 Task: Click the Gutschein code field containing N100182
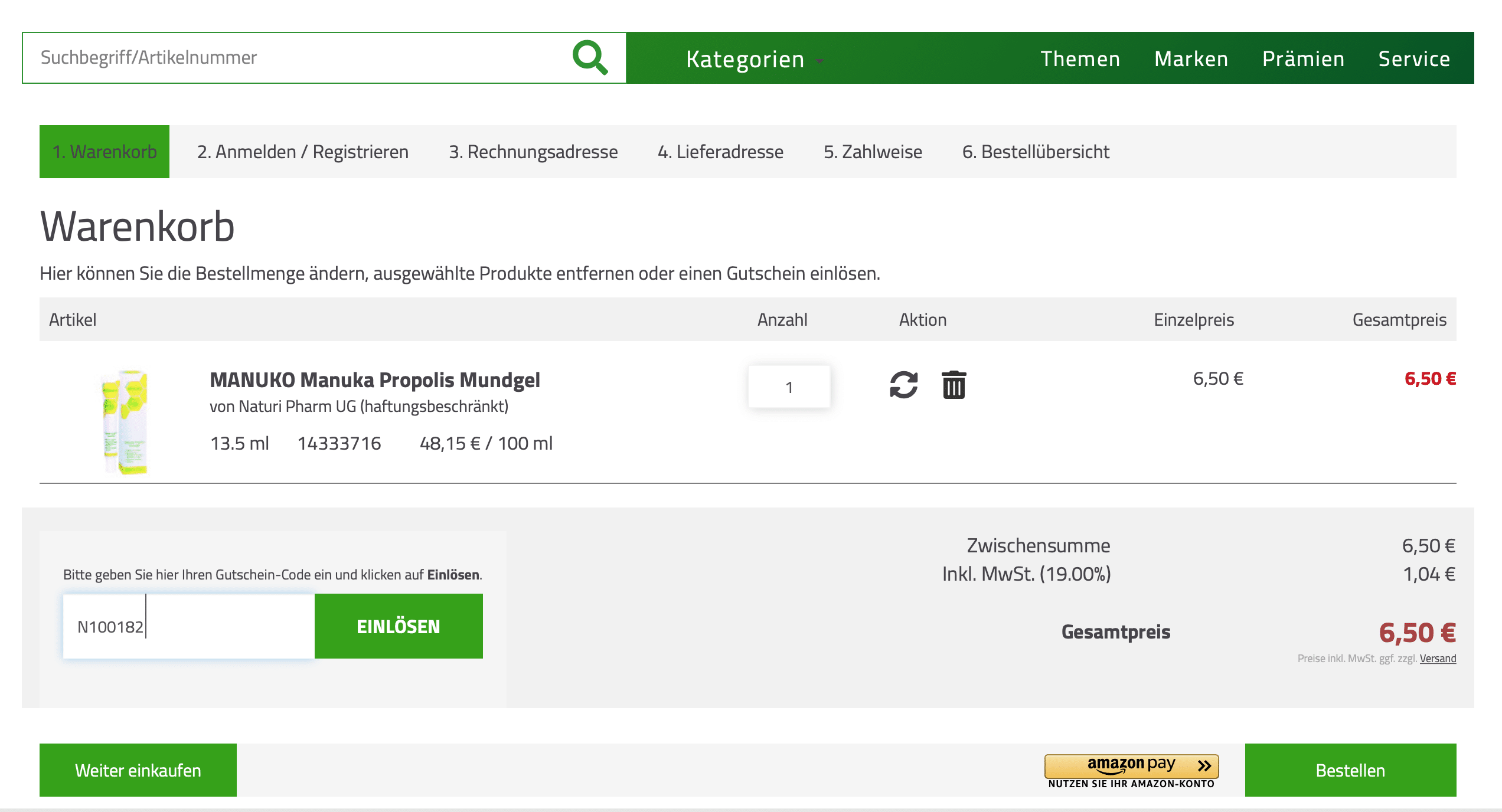tap(189, 626)
